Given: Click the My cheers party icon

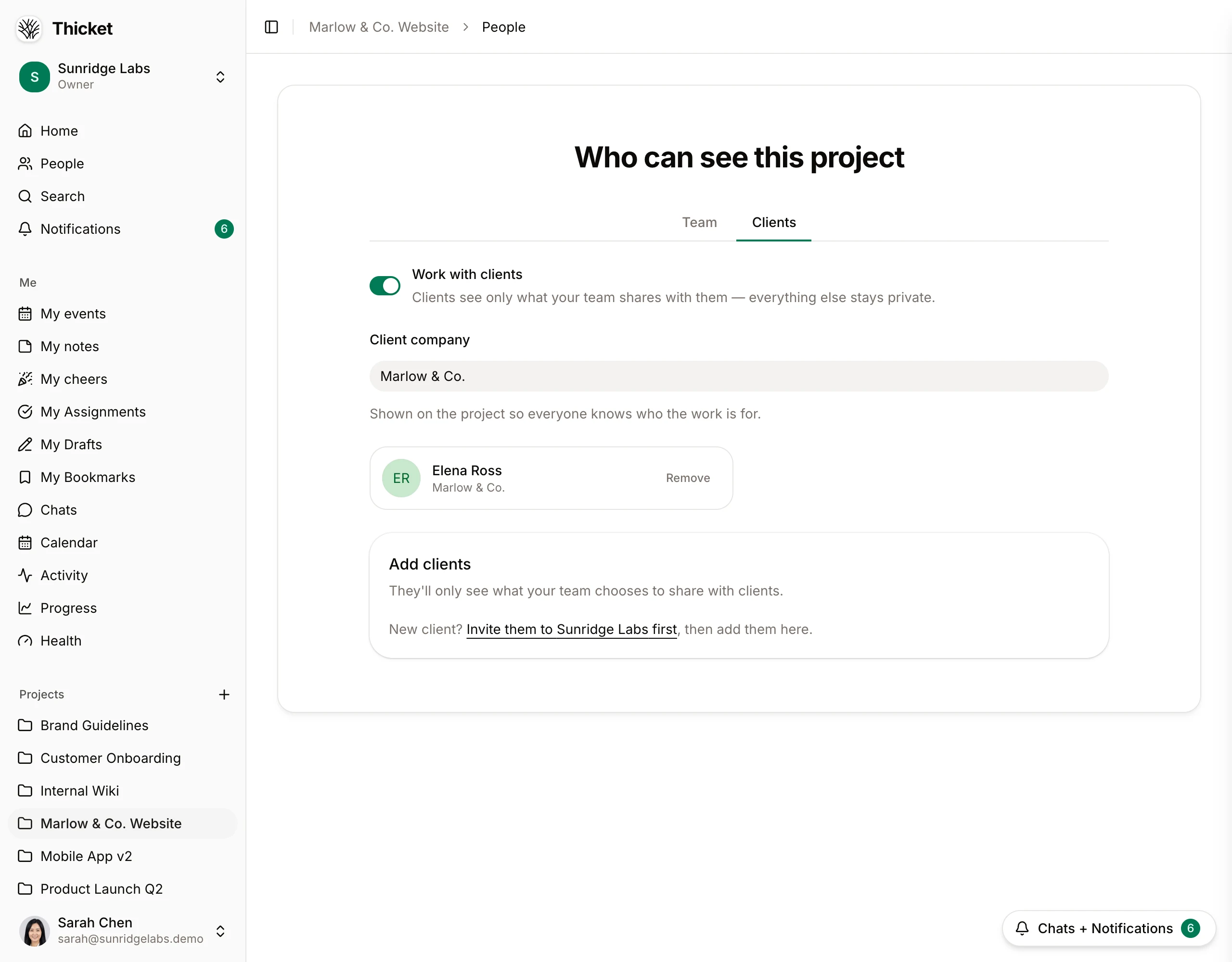Looking at the screenshot, I should pyautogui.click(x=25, y=379).
